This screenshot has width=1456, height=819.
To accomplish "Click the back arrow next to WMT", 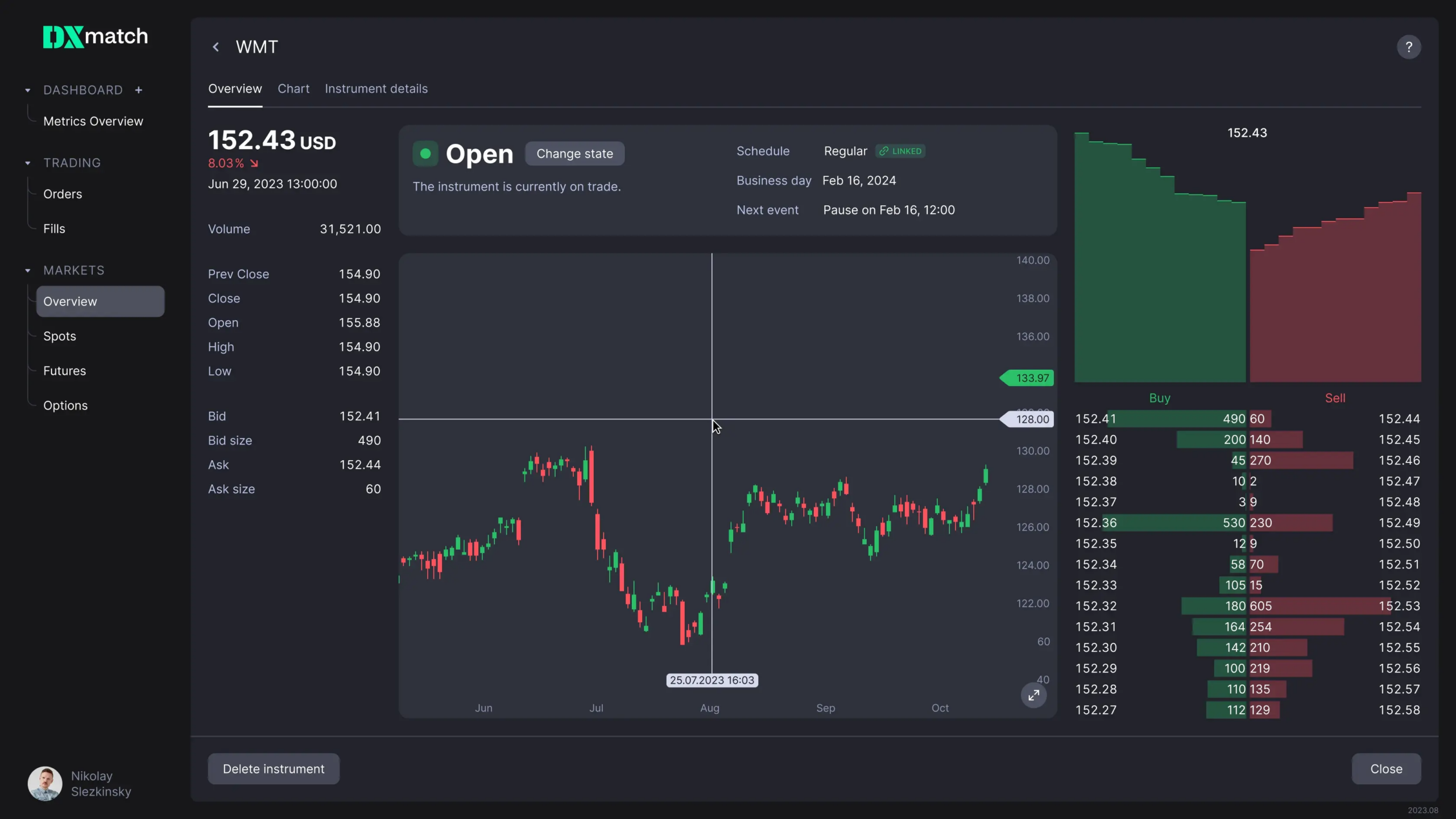I will [216, 47].
